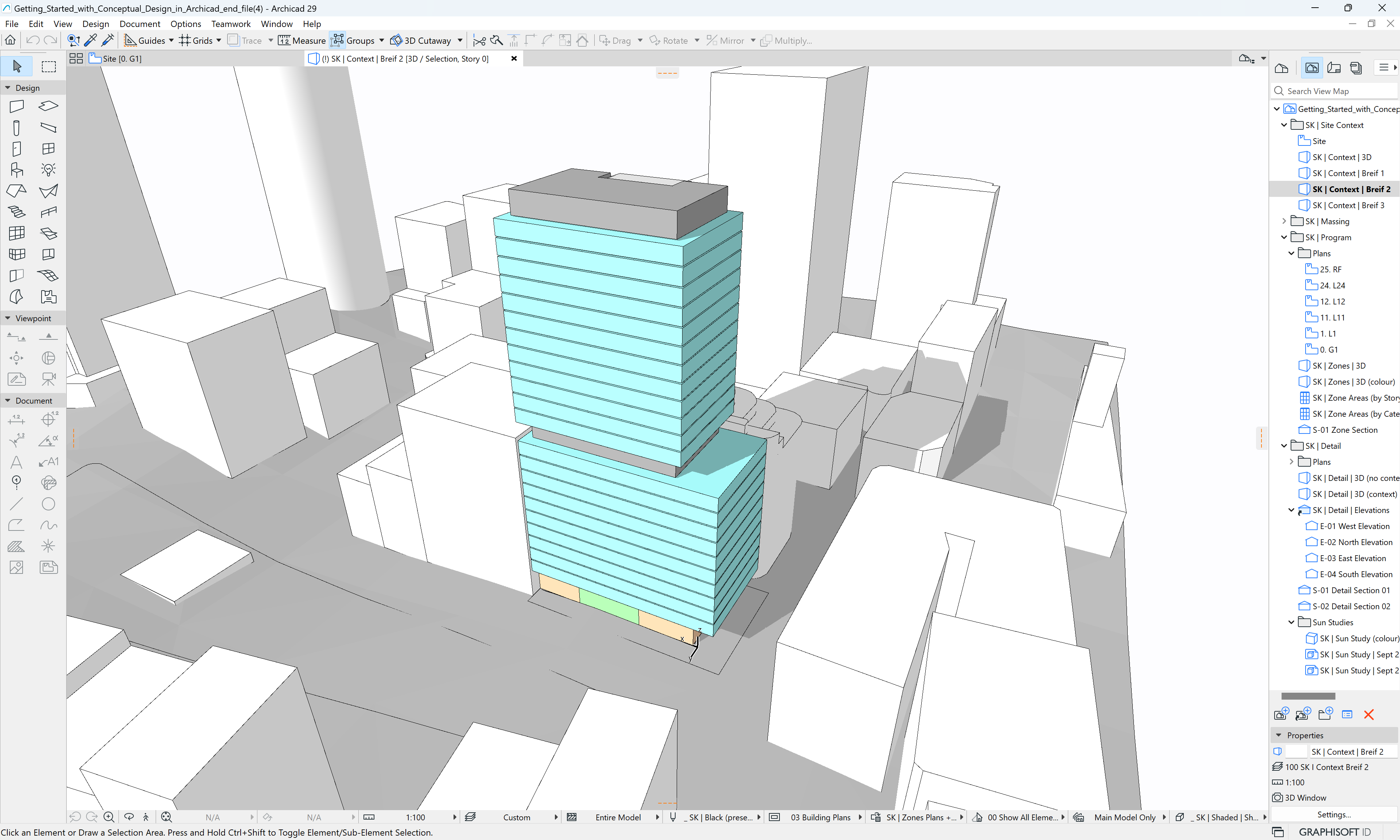Open the Publisher Sets panel
This screenshot has height=840, width=1400.
point(1356,67)
